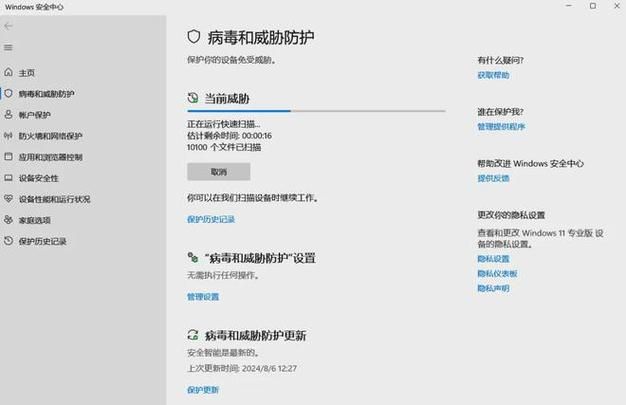This screenshot has height=405, width=626.
Task: Click the 提供反馈 link
Action: (493, 178)
